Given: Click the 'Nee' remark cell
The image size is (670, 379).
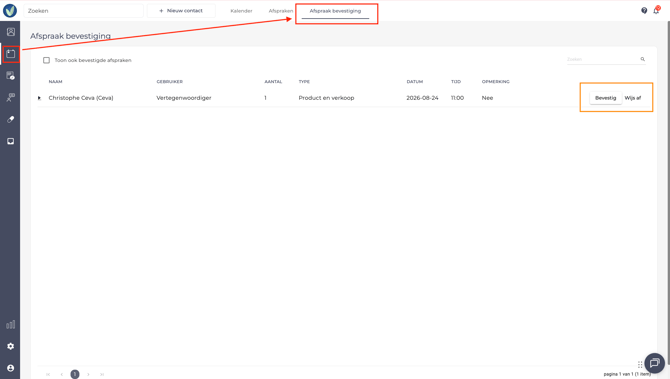Looking at the screenshot, I should 487,98.
